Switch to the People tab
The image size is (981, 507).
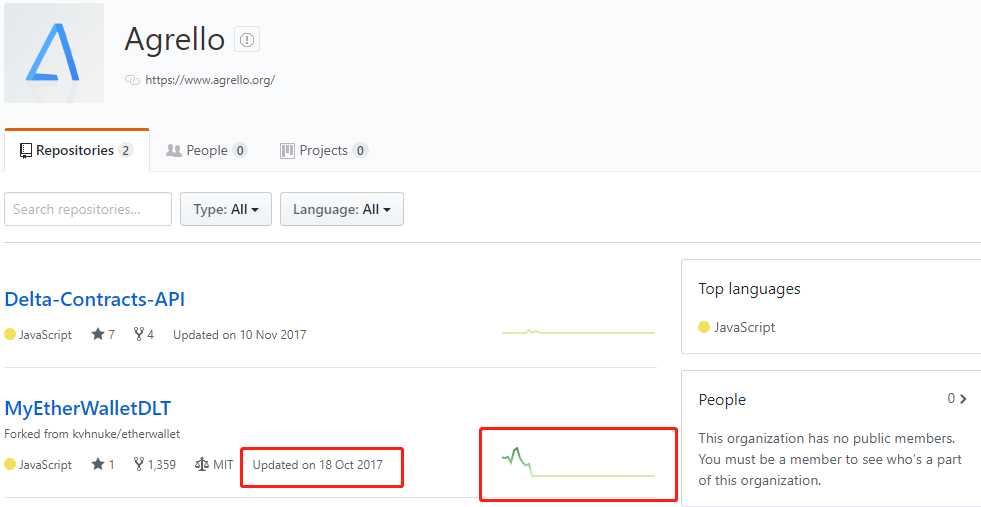pyautogui.click(x=206, y=150)
